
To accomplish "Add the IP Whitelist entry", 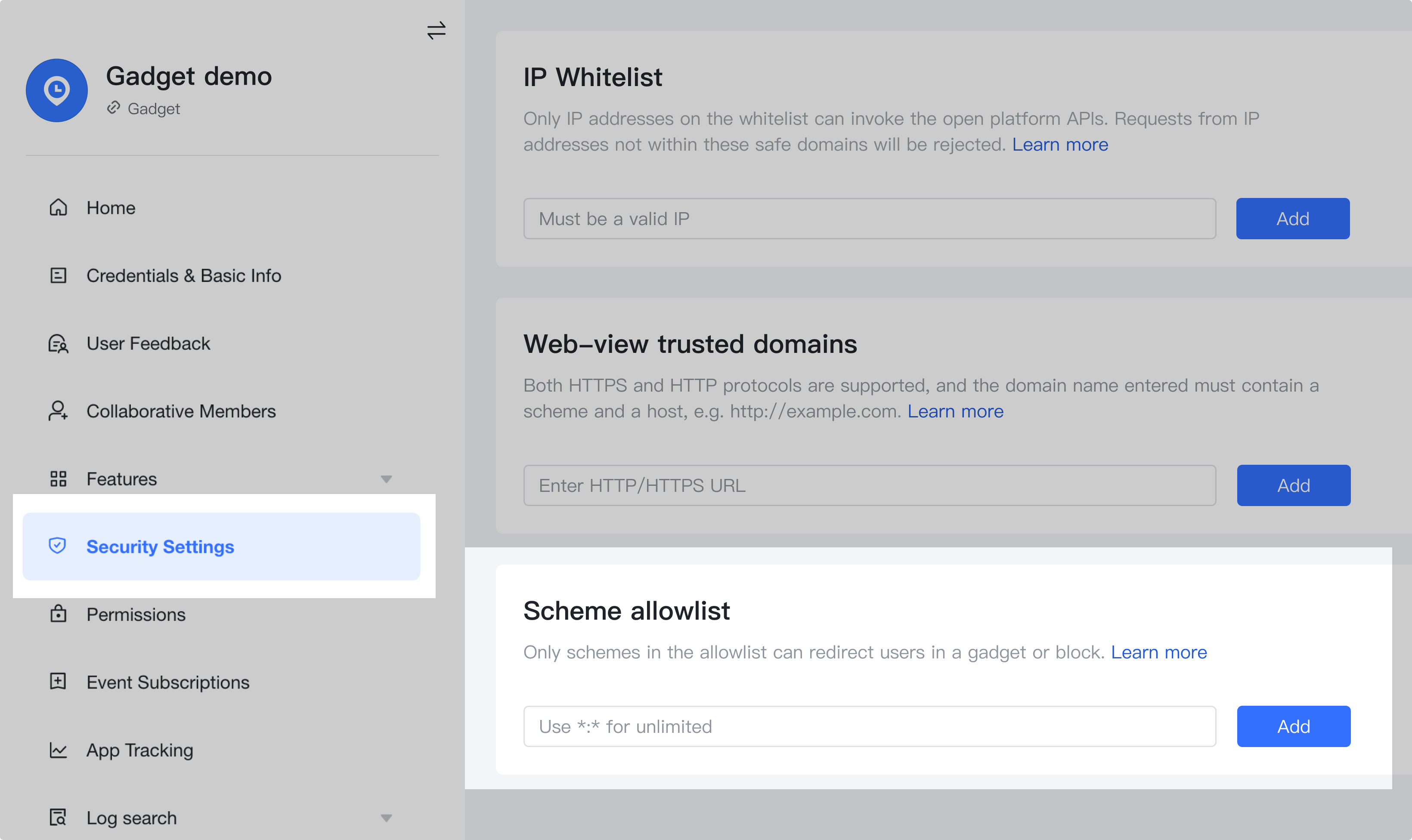I will (1293, 219).
